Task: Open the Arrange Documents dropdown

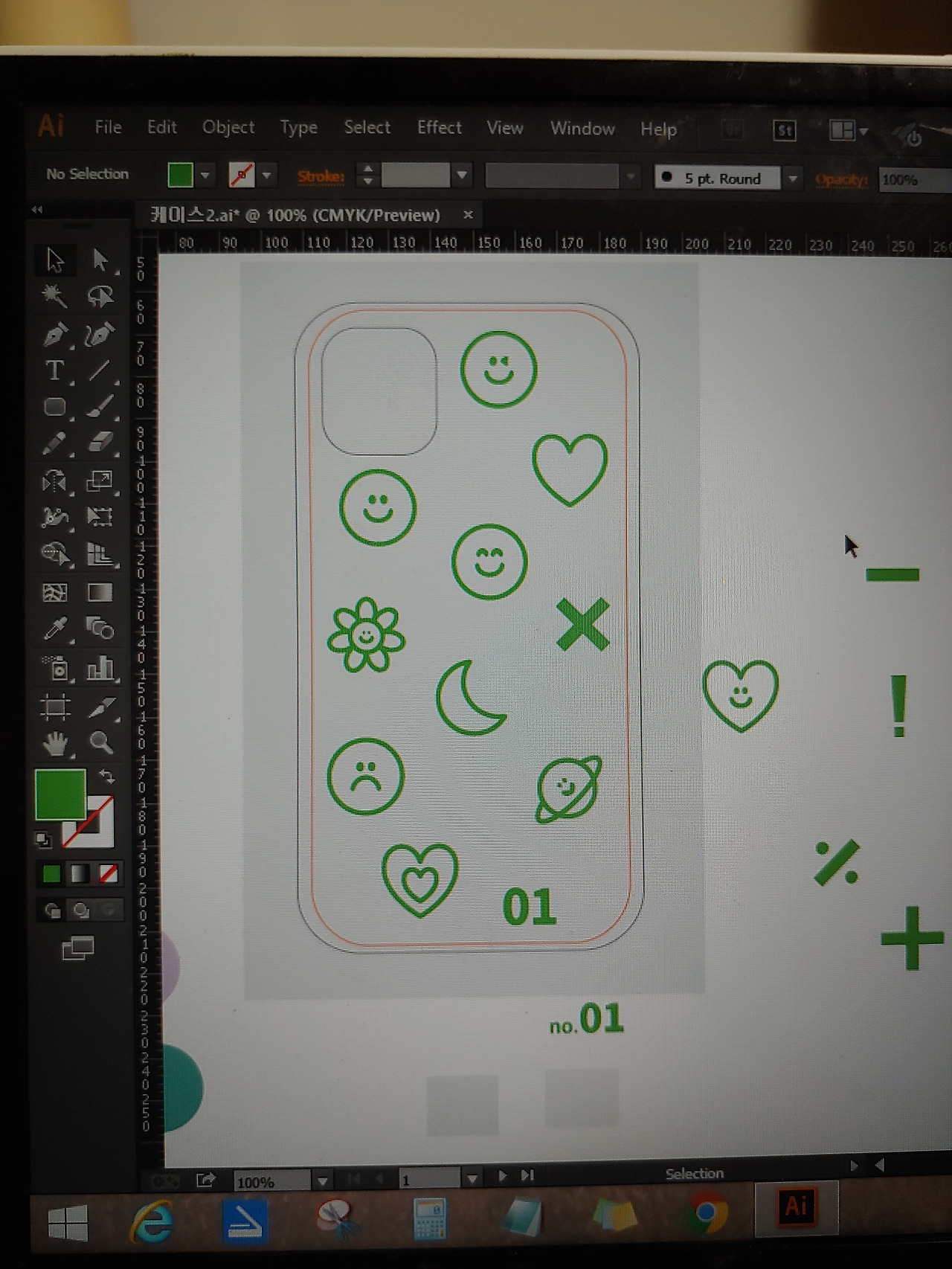Action: tap(849, 131)
